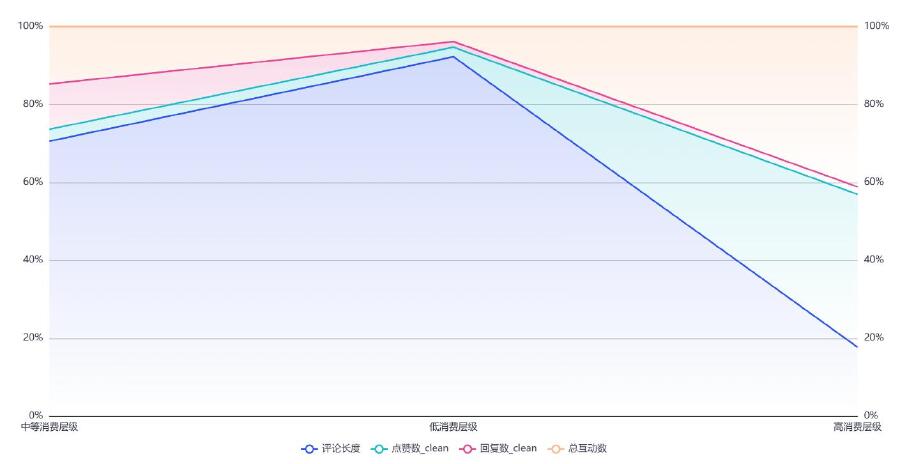
Task: Click the left axis 20% label
Action: (33, 338)
